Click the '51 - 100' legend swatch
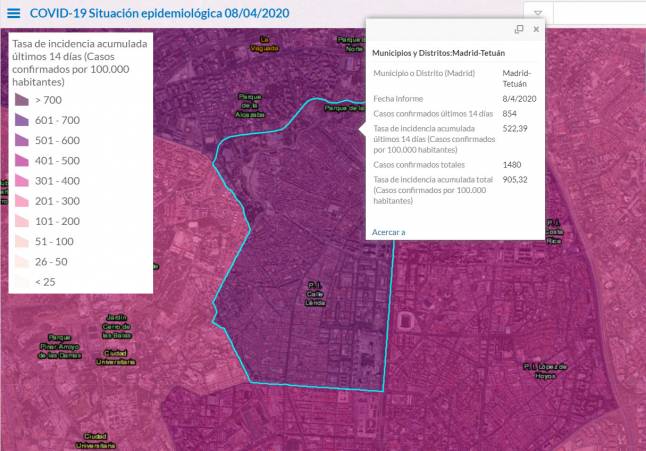646x451 pixels. pyautogui.click(x=21, y=241)
